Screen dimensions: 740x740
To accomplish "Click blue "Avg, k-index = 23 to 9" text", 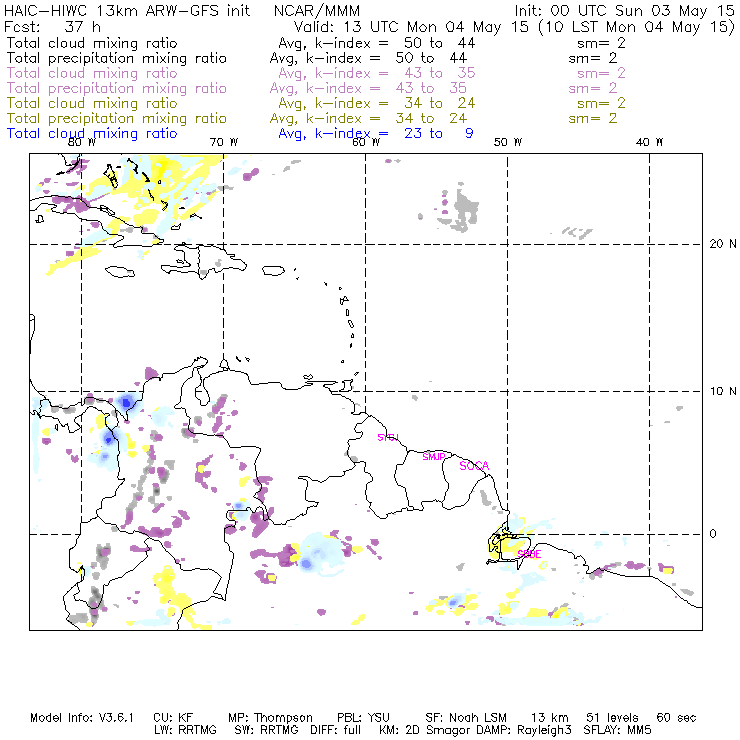I will click(x=376, y=134).
